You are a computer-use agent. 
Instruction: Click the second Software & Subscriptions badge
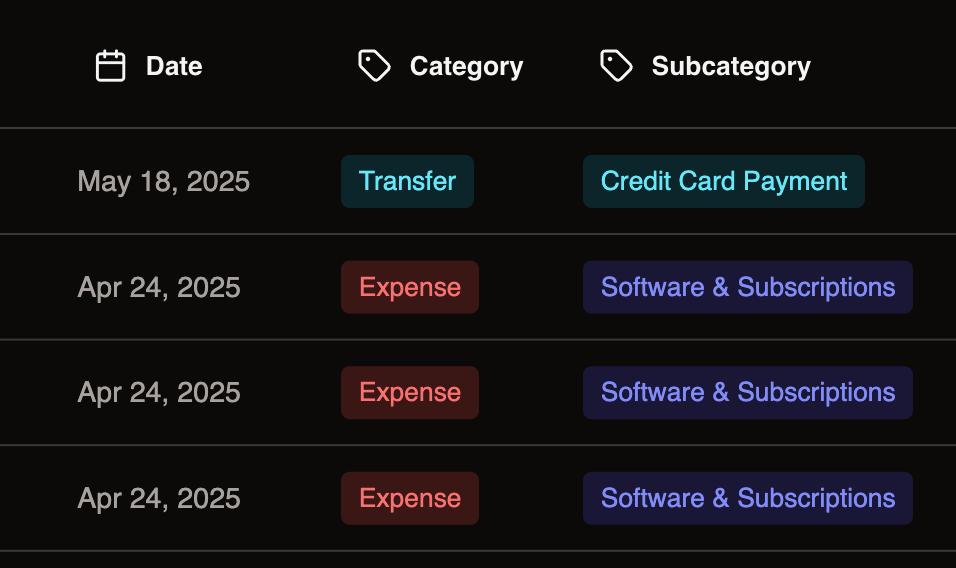[x=747, y=393]
